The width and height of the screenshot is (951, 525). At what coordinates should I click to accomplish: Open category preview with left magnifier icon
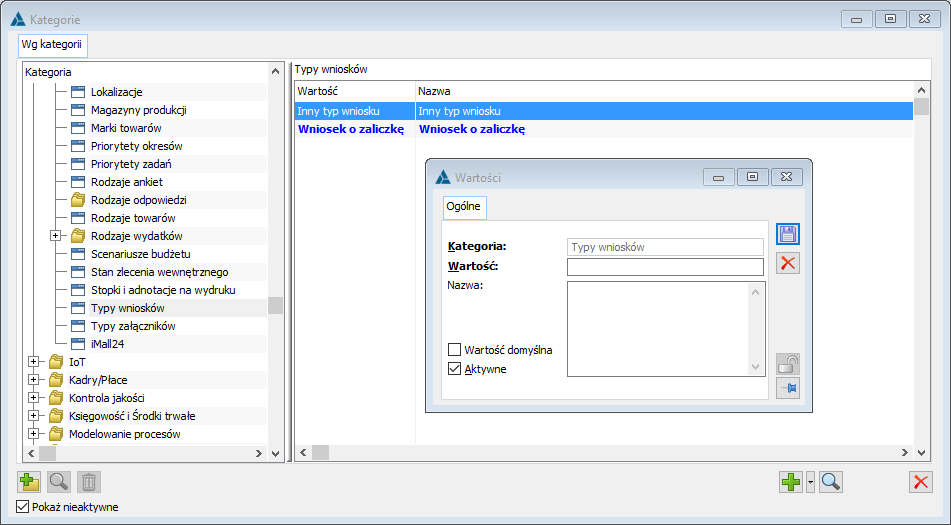(x=59, y=482)
